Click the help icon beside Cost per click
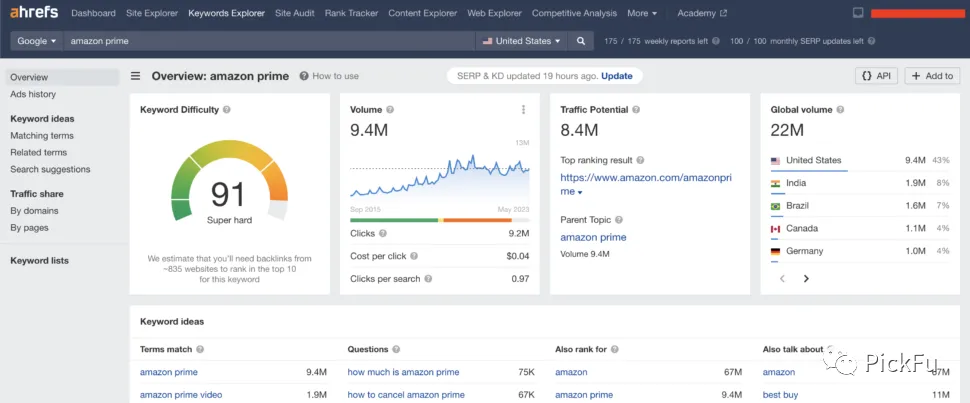 pos(414,256)
